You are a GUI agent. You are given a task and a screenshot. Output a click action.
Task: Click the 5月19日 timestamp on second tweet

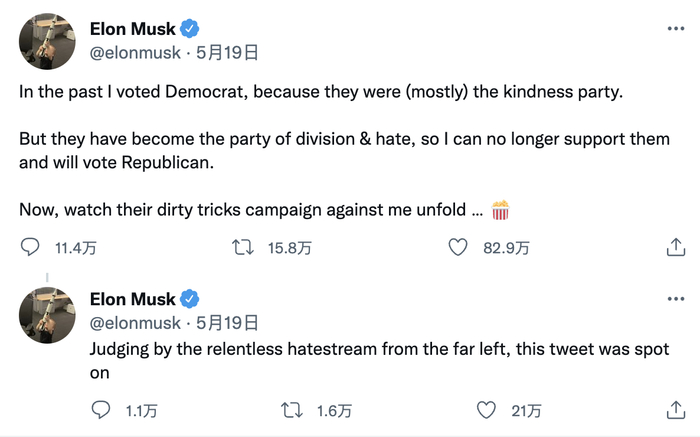[x=227, y=323]
